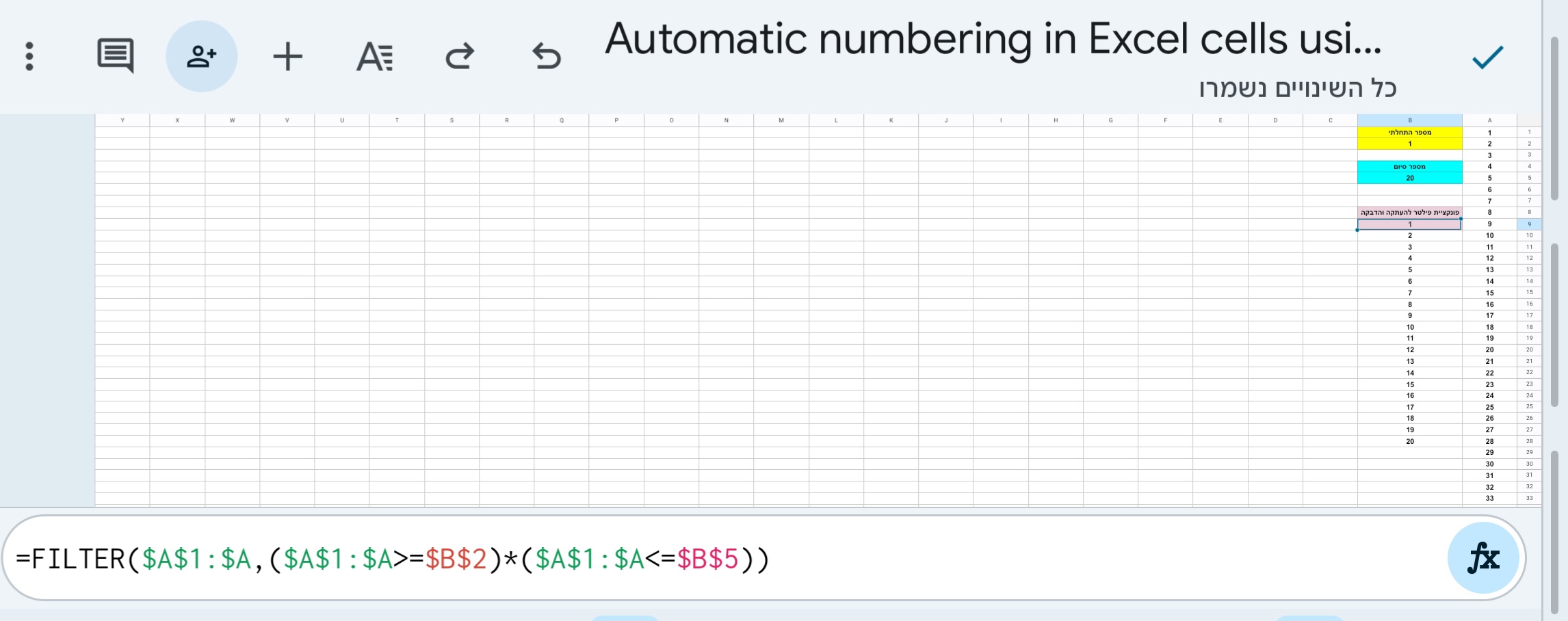Select column Y header
Viewport: 1568px width, 621px height.
(x=123, y=119)
